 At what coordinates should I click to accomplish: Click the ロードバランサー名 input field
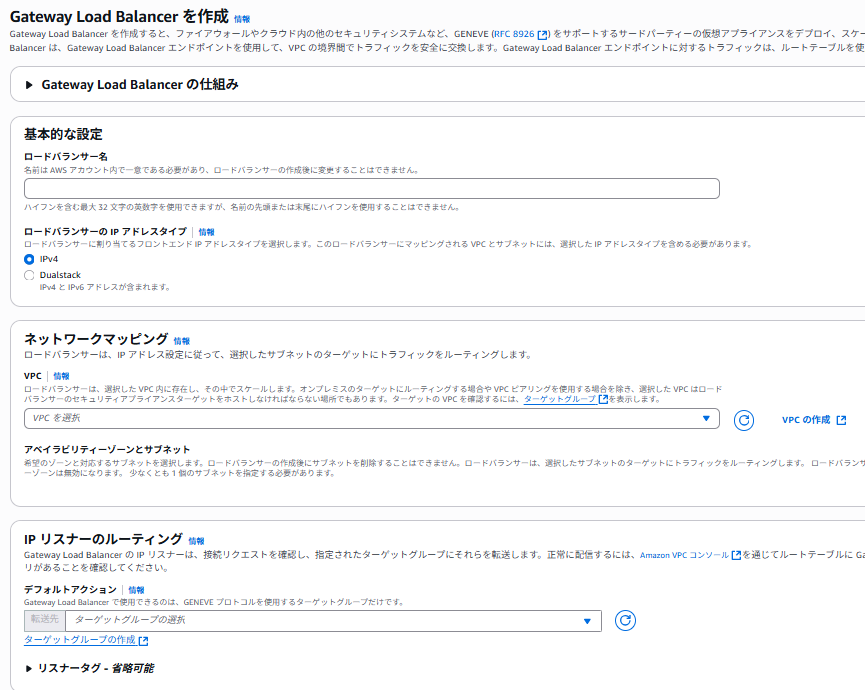coord(371,188)
